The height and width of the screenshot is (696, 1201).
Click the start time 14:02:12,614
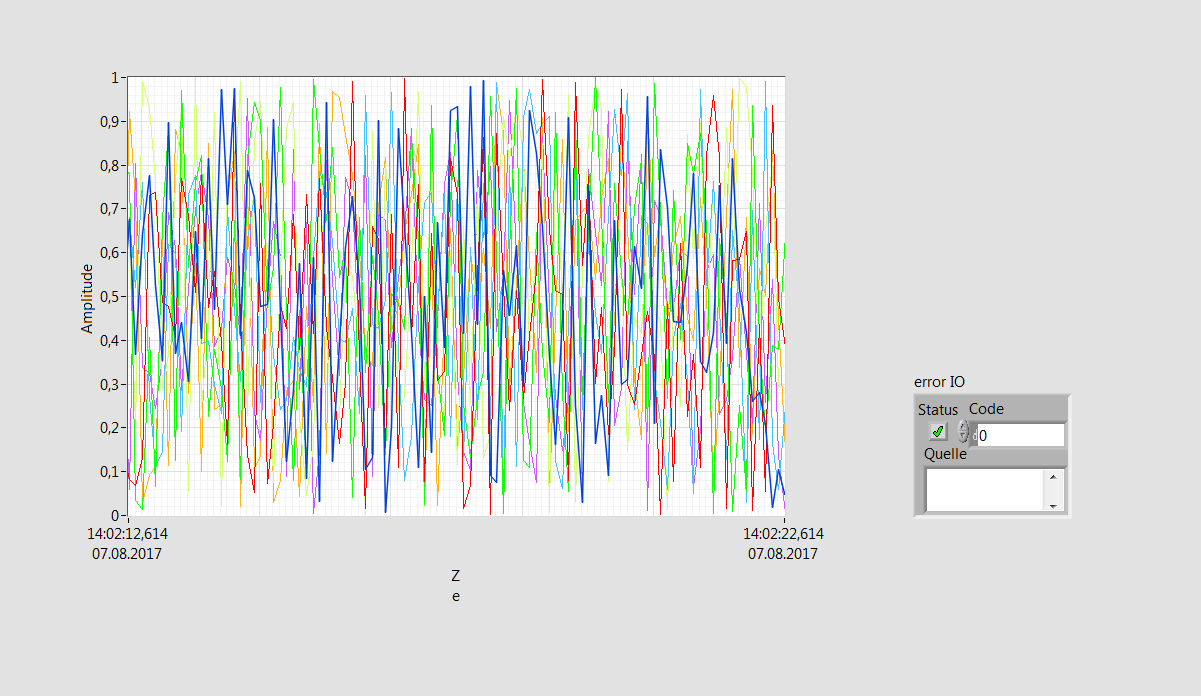coord(127,534)
